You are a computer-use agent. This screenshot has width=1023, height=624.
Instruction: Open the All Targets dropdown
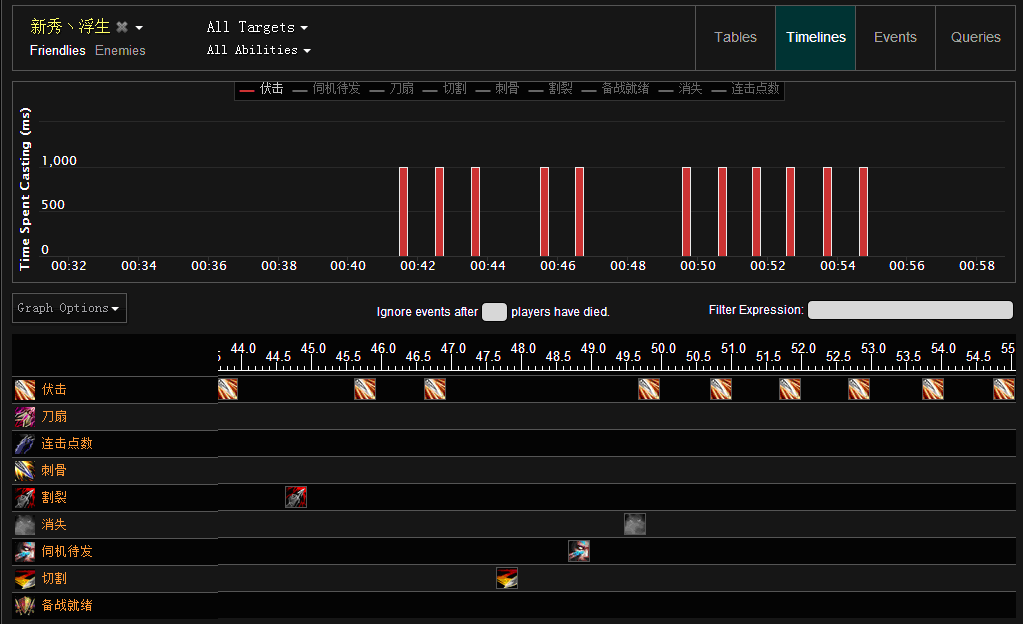(257, 28)
